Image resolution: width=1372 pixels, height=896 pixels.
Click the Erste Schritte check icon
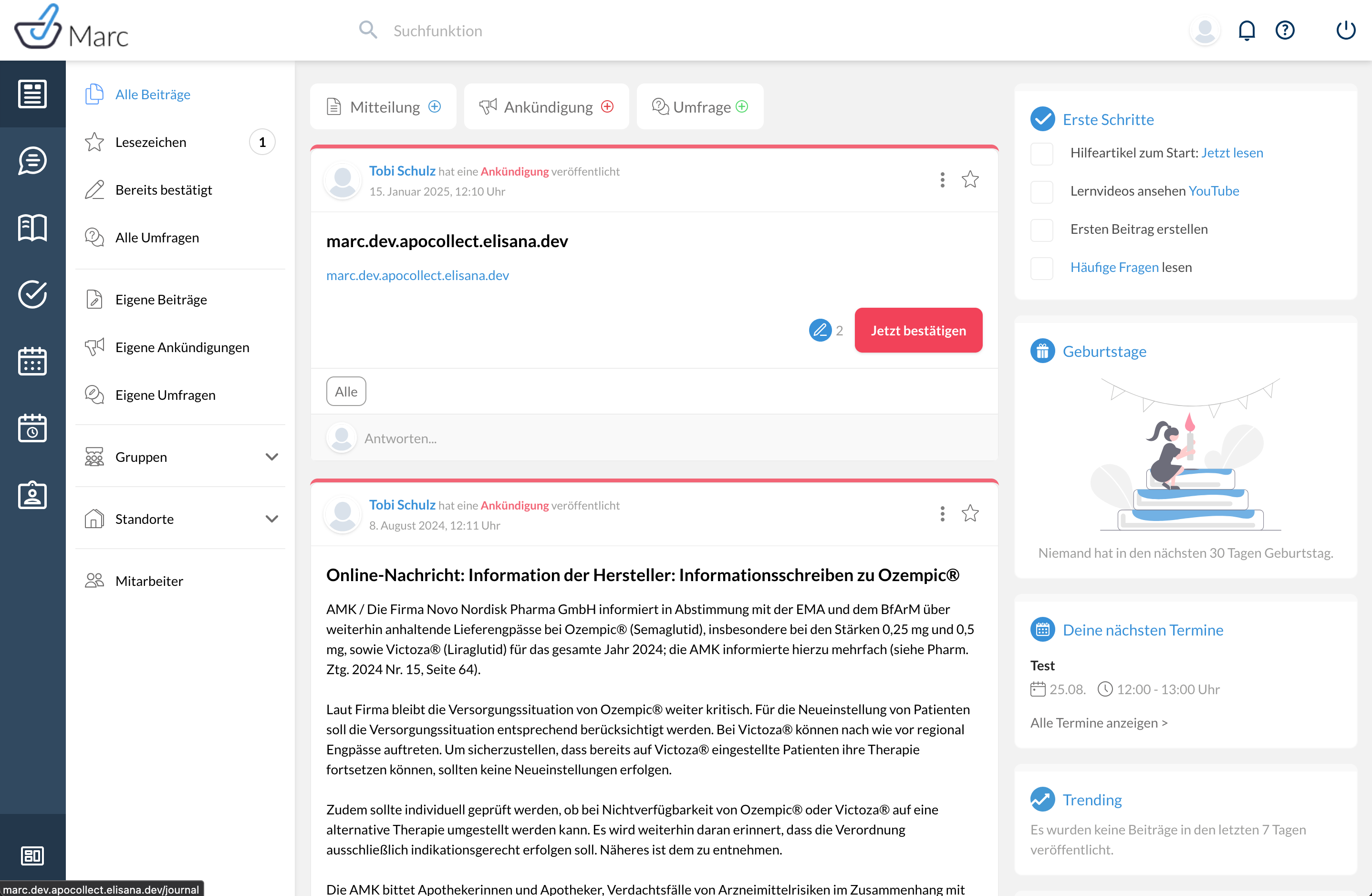[1042, 119]
